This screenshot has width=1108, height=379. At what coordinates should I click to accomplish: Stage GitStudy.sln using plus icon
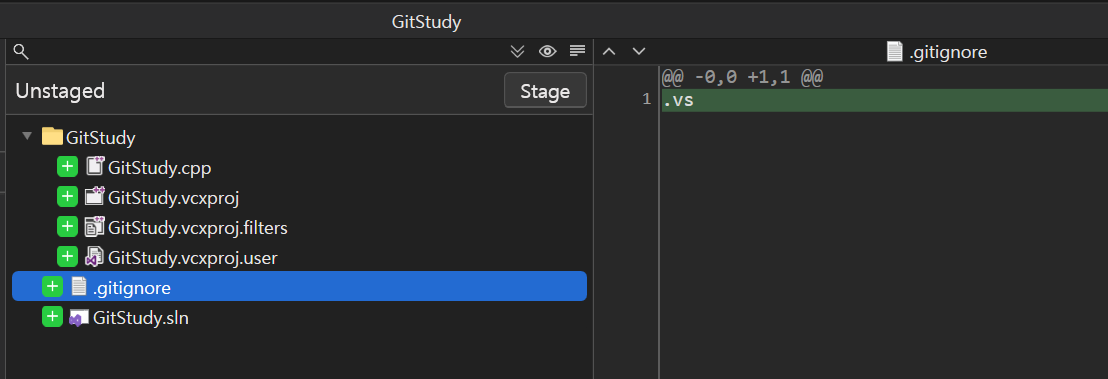52,317
